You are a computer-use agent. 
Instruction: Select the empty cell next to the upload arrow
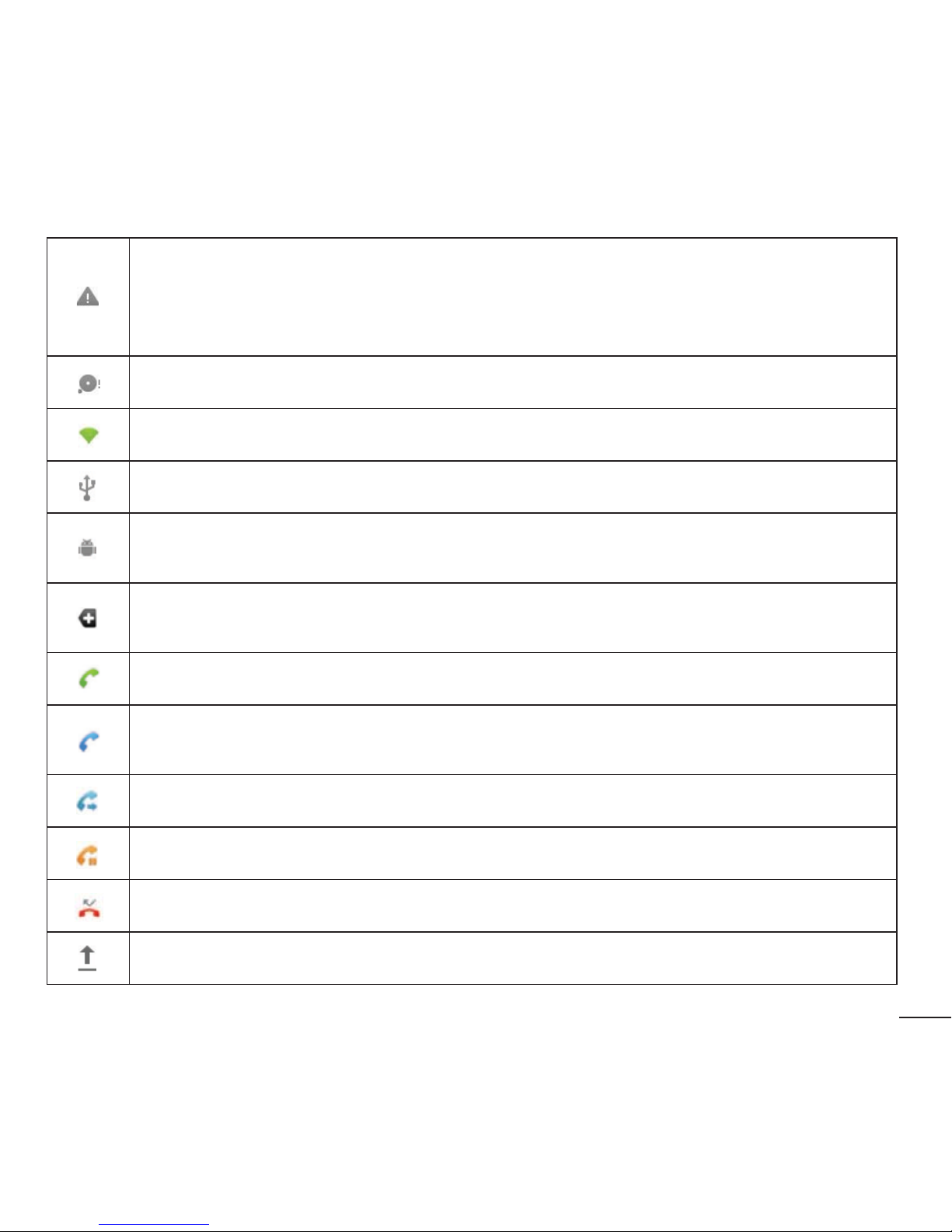(x=513, y=958)
